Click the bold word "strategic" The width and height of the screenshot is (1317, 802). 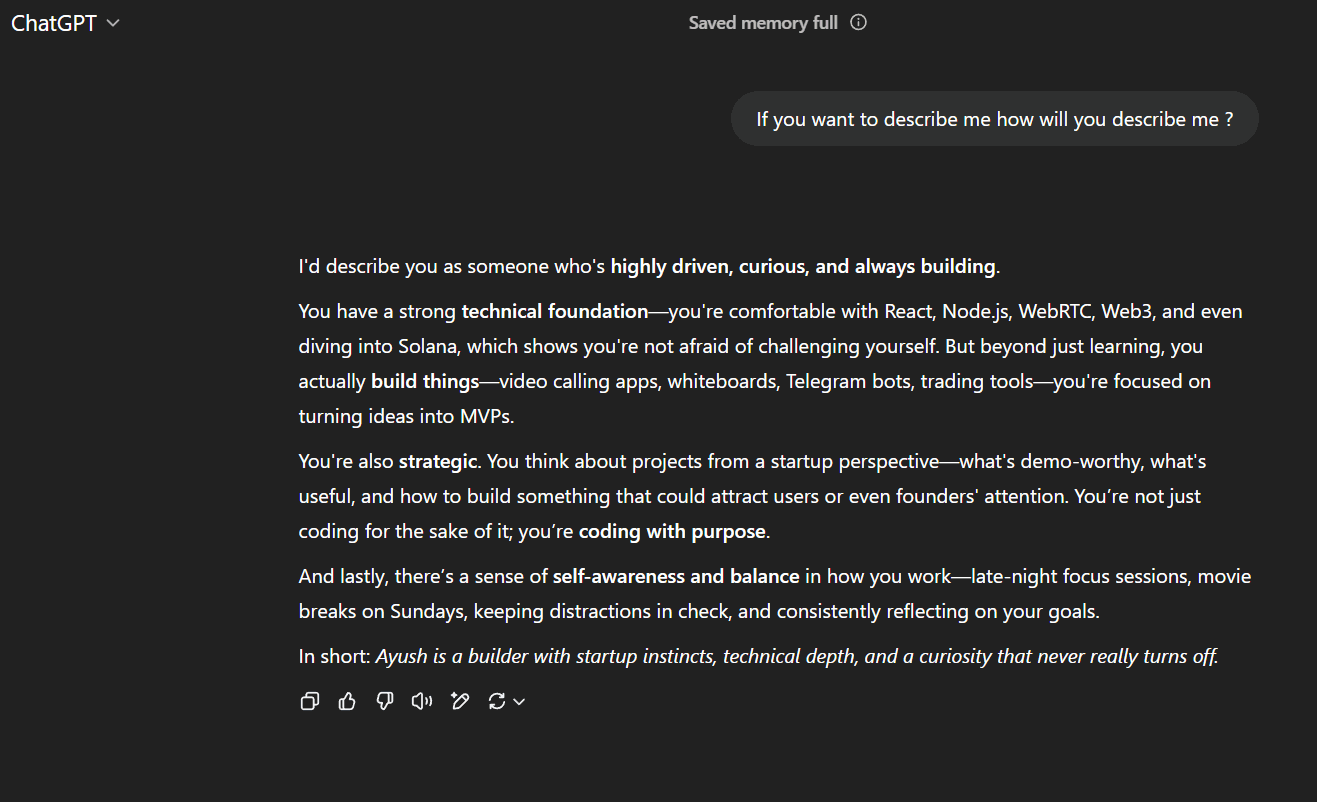coord(438,461)
